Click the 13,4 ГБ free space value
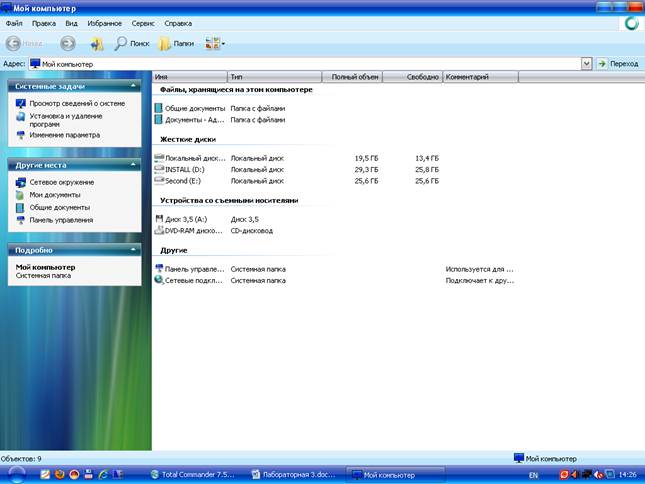The image size is (645, 484). [427, 158]
